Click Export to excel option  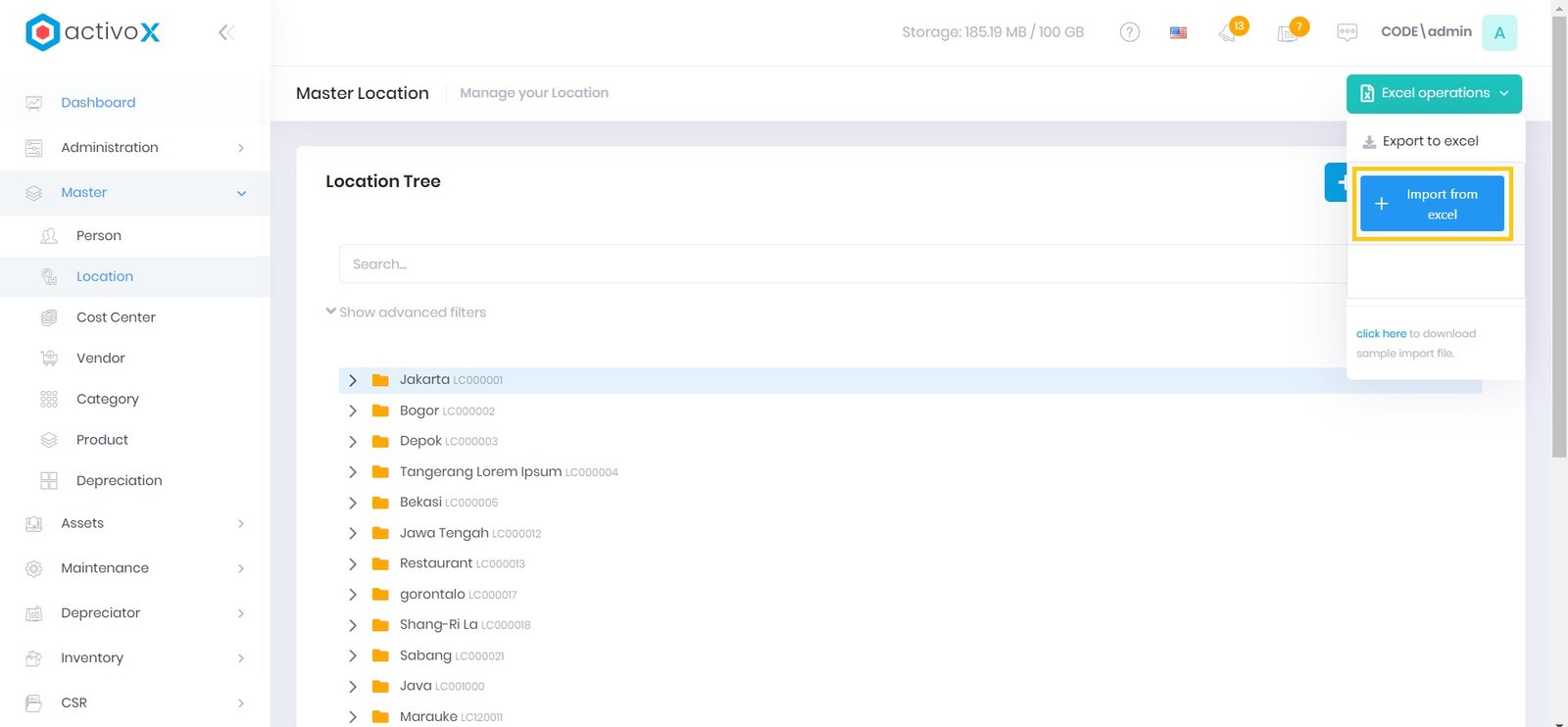(x=1430, y=141)
